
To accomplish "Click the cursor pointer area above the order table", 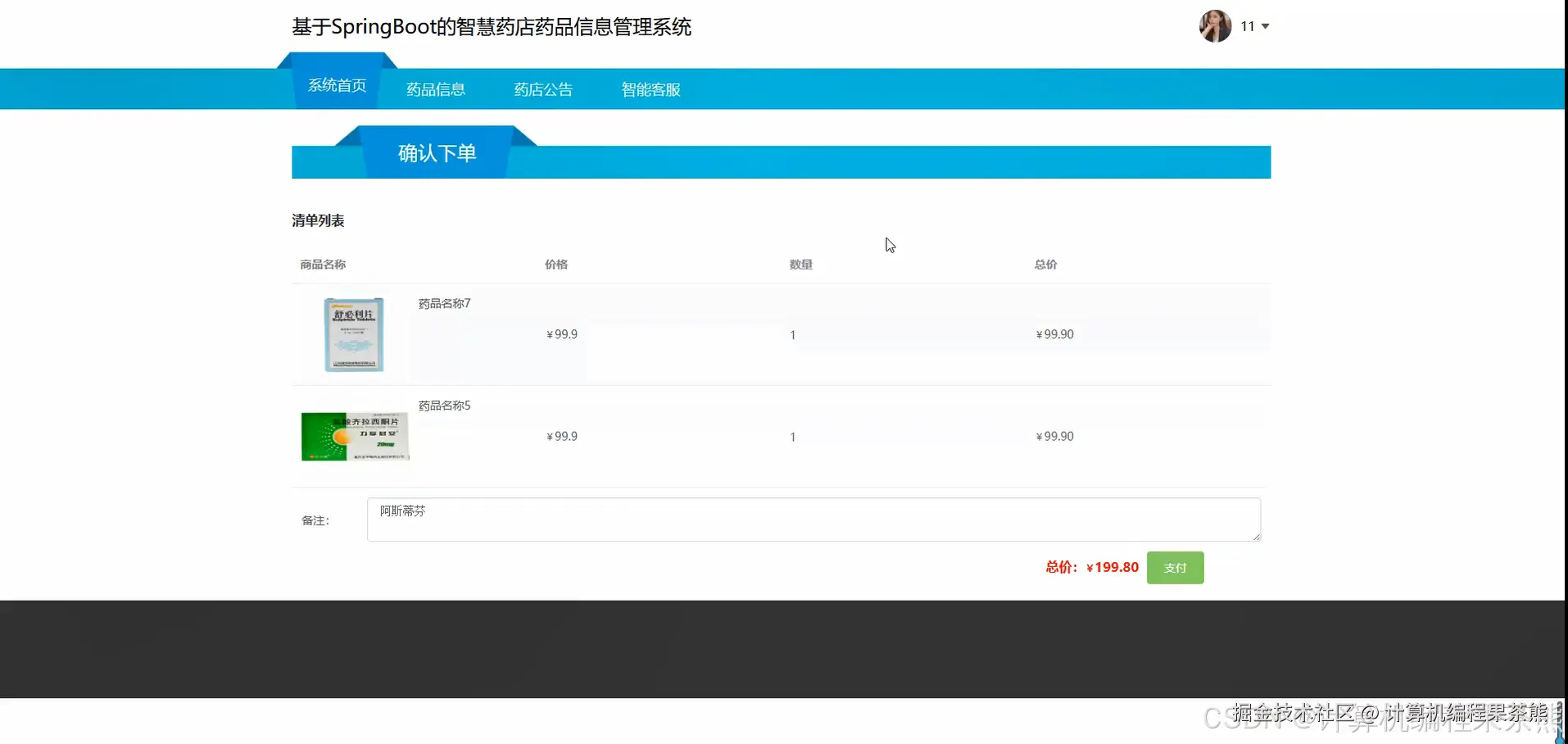I will click(x=890, y=245).
